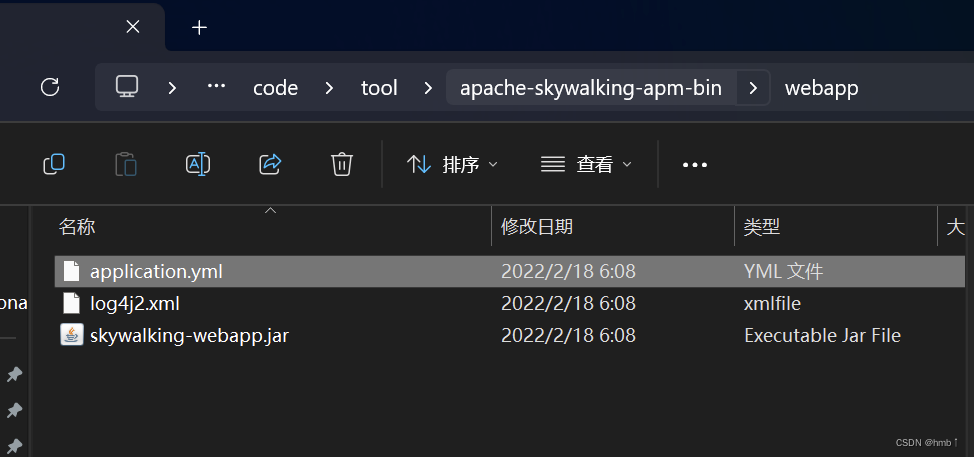Select the application.yml file
Viewport: 974px width, 457px height.
[509, 271]
